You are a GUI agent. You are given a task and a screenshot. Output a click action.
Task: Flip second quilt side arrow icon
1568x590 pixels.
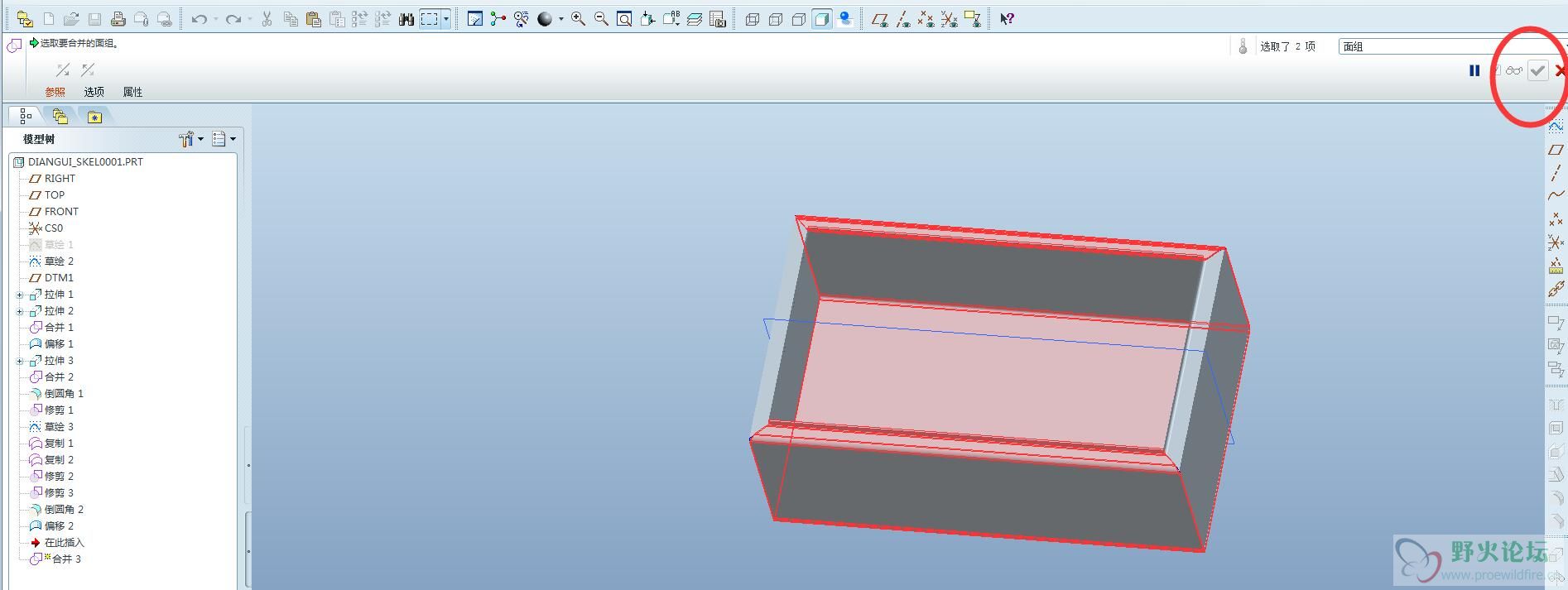tap(88, 70)
